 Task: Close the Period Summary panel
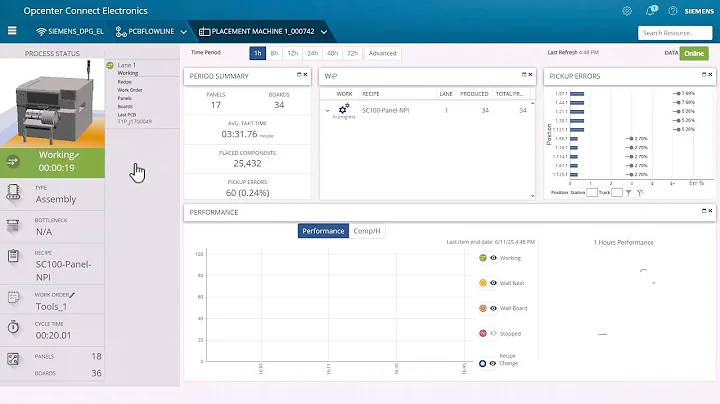tap(305, 74)
